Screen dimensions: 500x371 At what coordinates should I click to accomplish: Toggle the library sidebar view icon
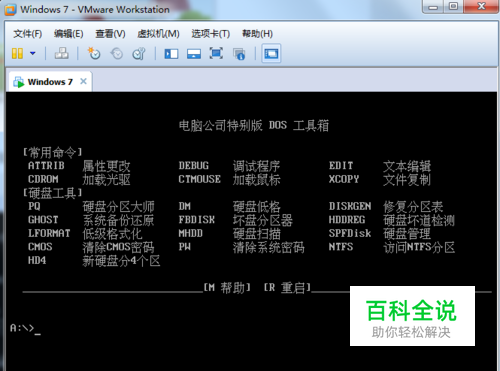click(171, 54)
